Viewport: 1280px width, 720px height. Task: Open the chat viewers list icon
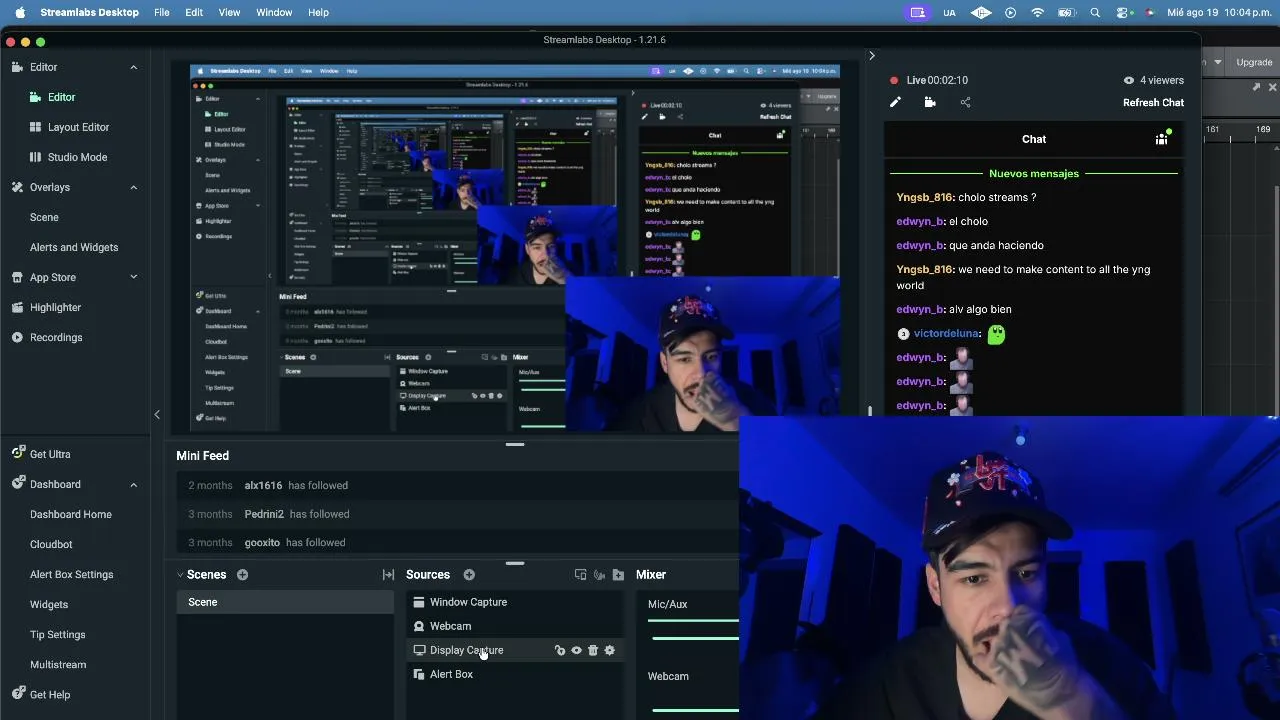1162,138
